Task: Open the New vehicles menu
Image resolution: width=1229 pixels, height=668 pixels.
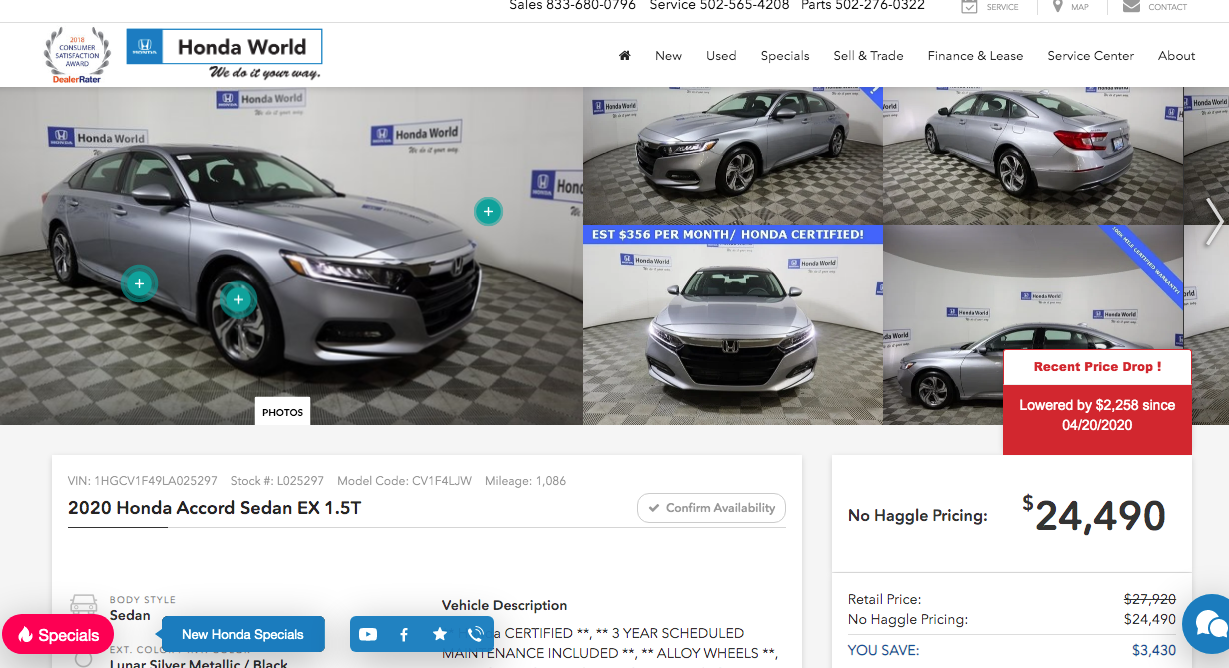Action: click(x=668, y=56)
